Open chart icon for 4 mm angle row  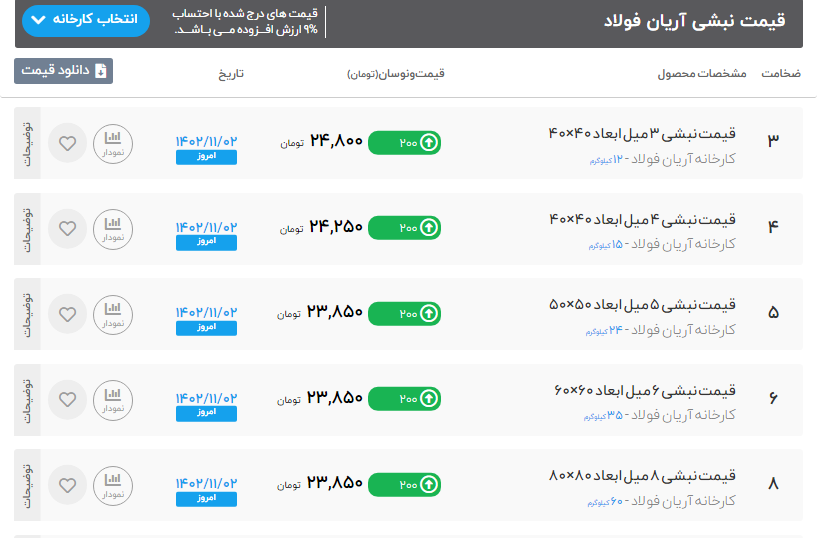click(x=113, y=228)
